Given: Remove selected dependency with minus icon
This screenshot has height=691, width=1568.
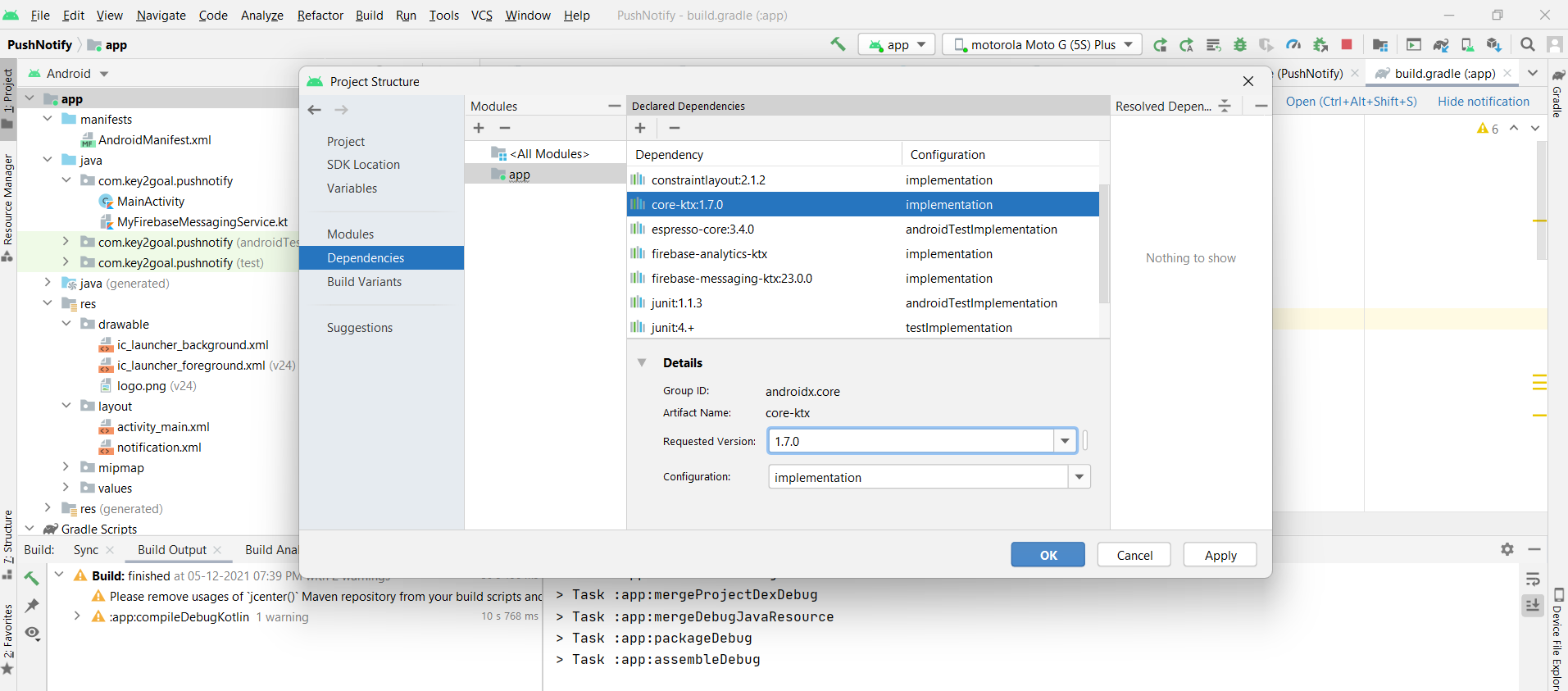Looking at the screenshot, I should [674, 128].
